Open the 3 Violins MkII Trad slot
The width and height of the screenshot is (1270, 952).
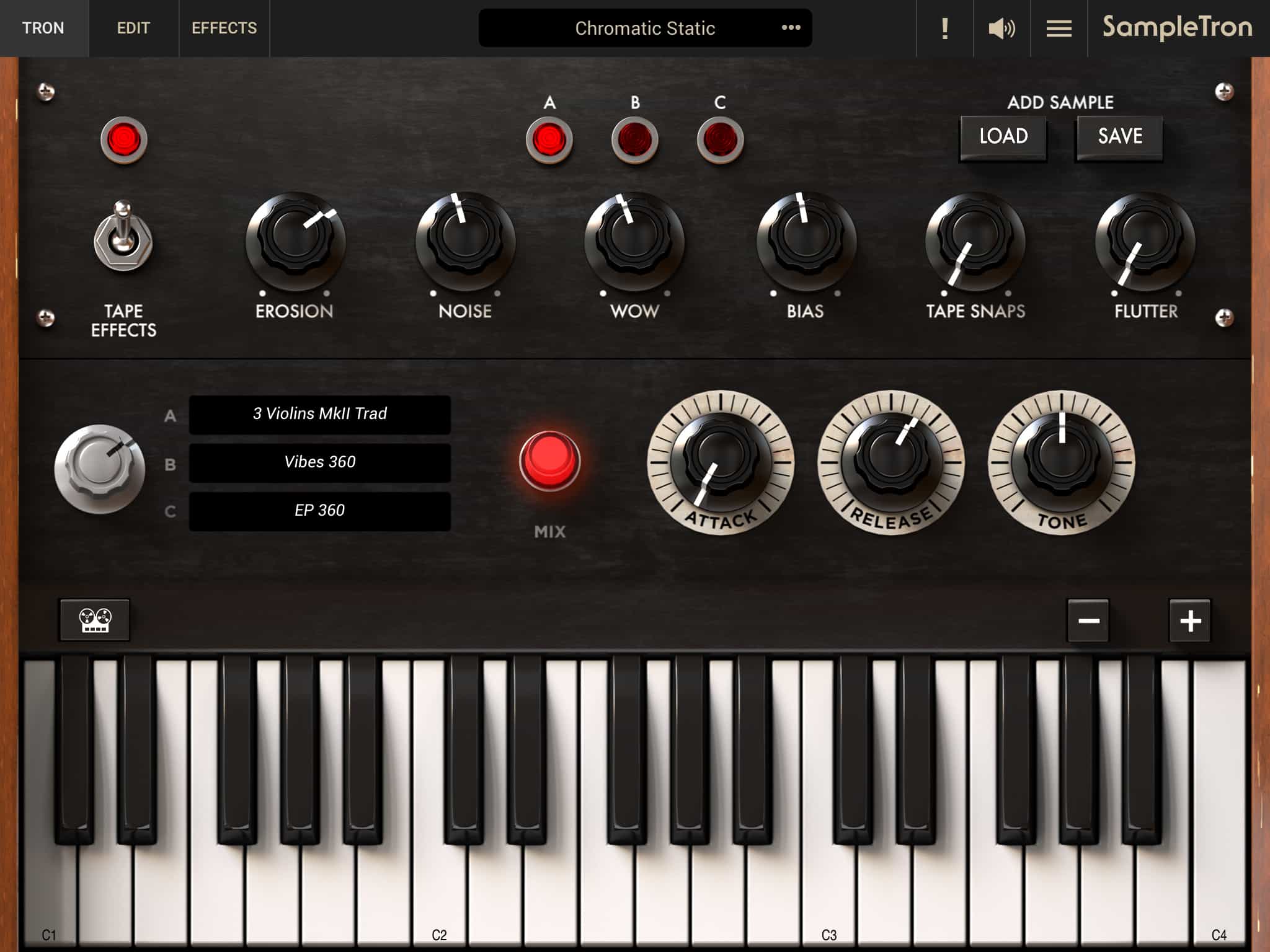click(320, 414)
